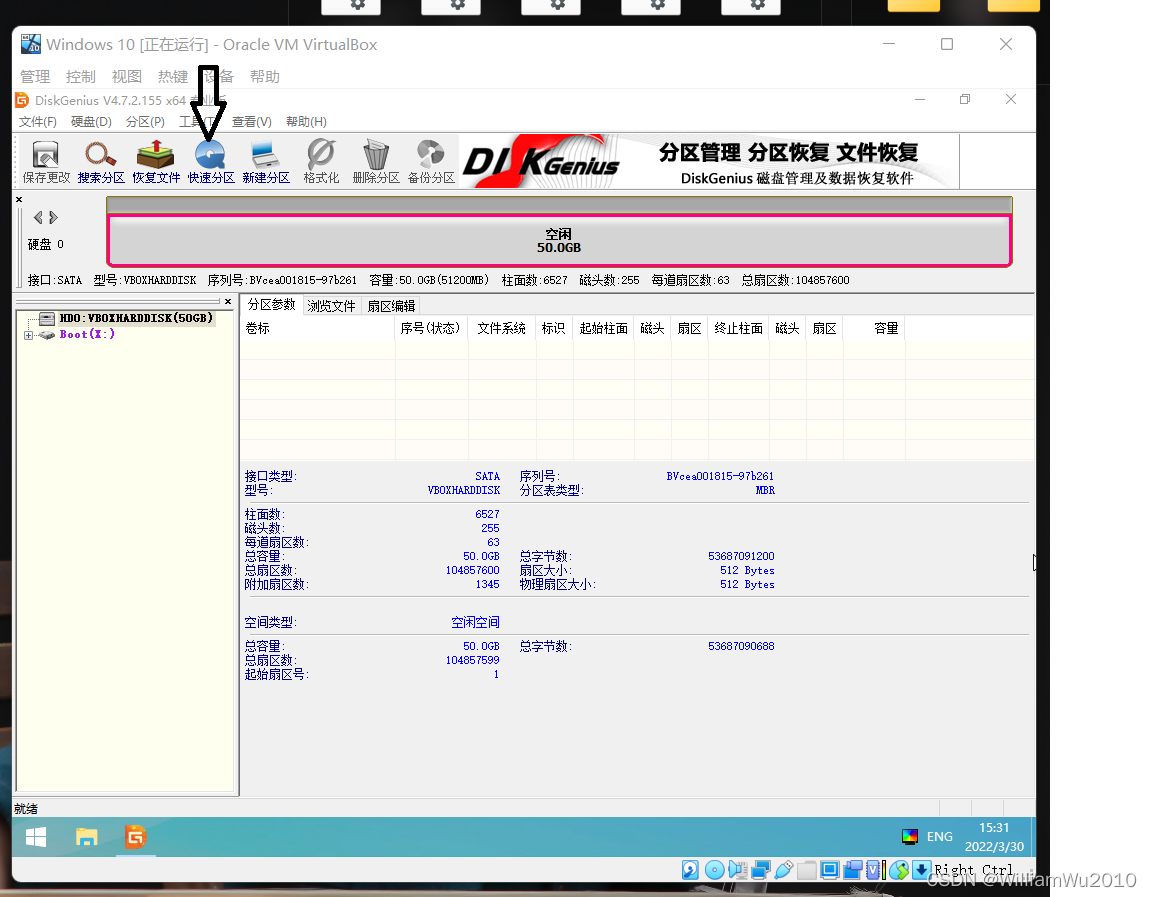The width and height of the screenshot is (1152, 897).
Task: Restore the DiskGenius inner window
Action: [965, 99]
